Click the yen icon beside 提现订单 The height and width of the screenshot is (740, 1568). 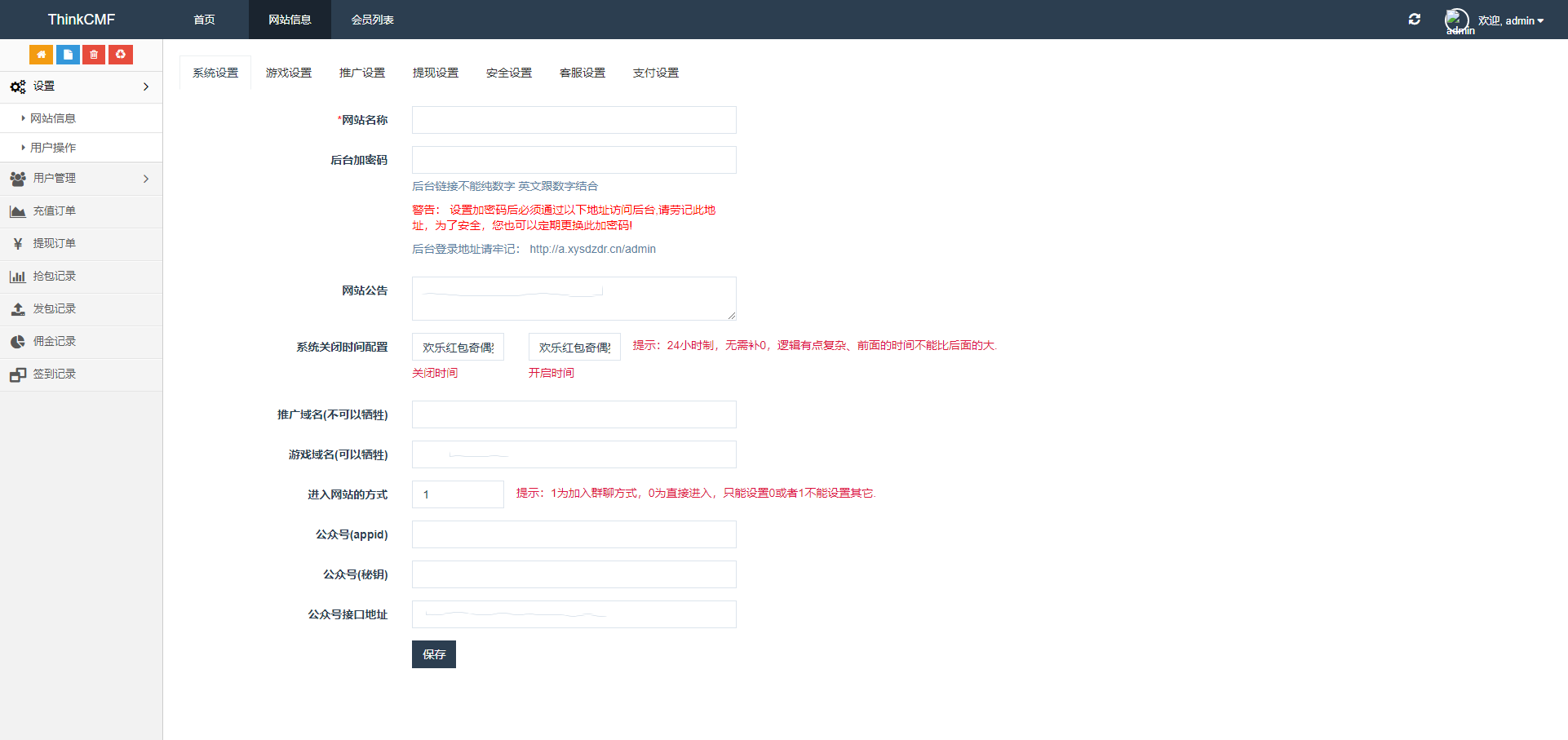click(18, 244)
